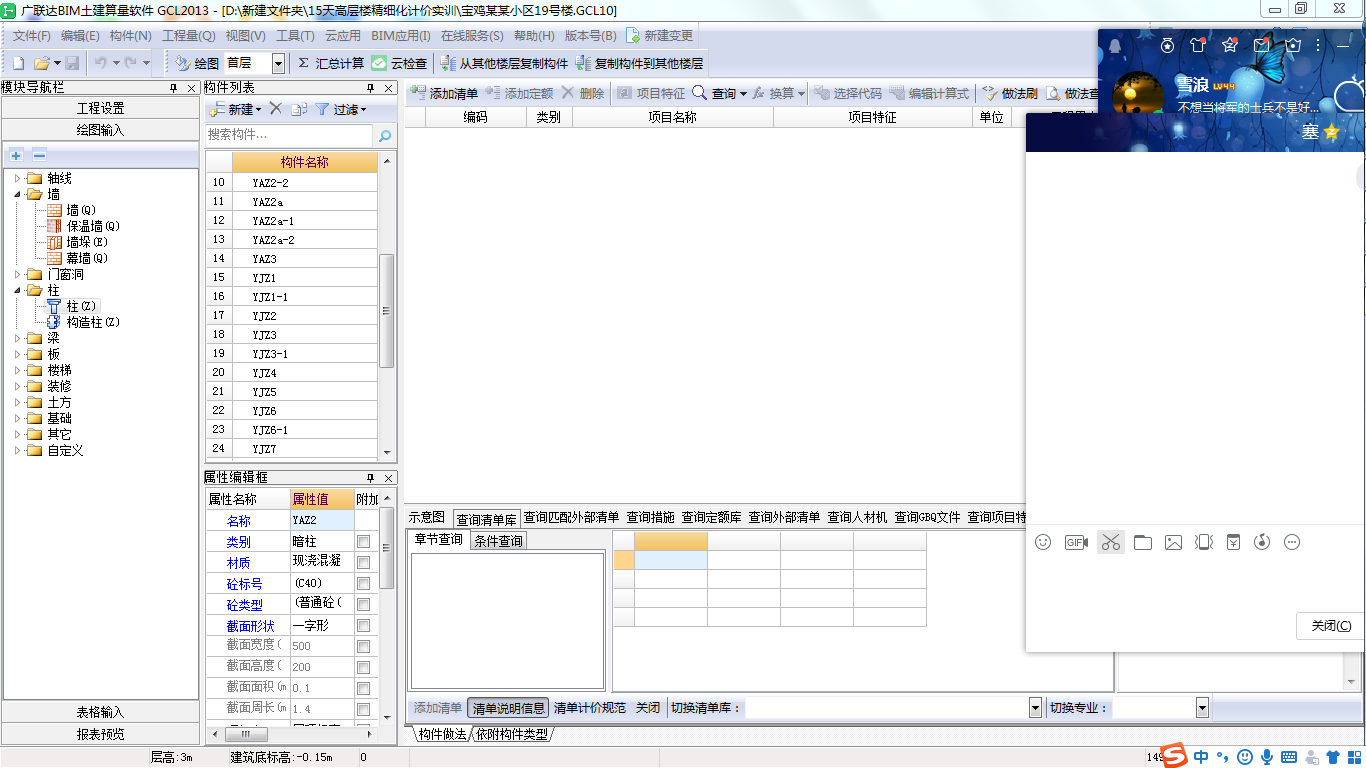
Task: Open the 工程量(Q) menu
Action: (188, 35)
